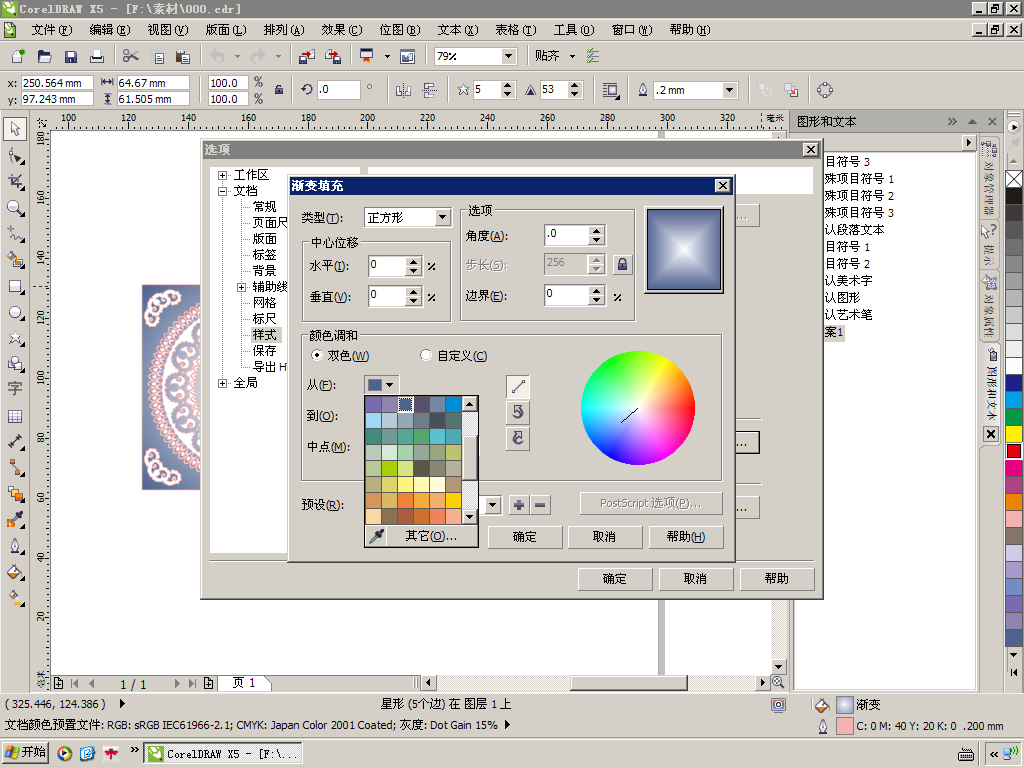Image resolution: width=1024 pixels, height=768 pixels.
Task: Collapse the 文档 tree node
Action: (x=223, y=191)
